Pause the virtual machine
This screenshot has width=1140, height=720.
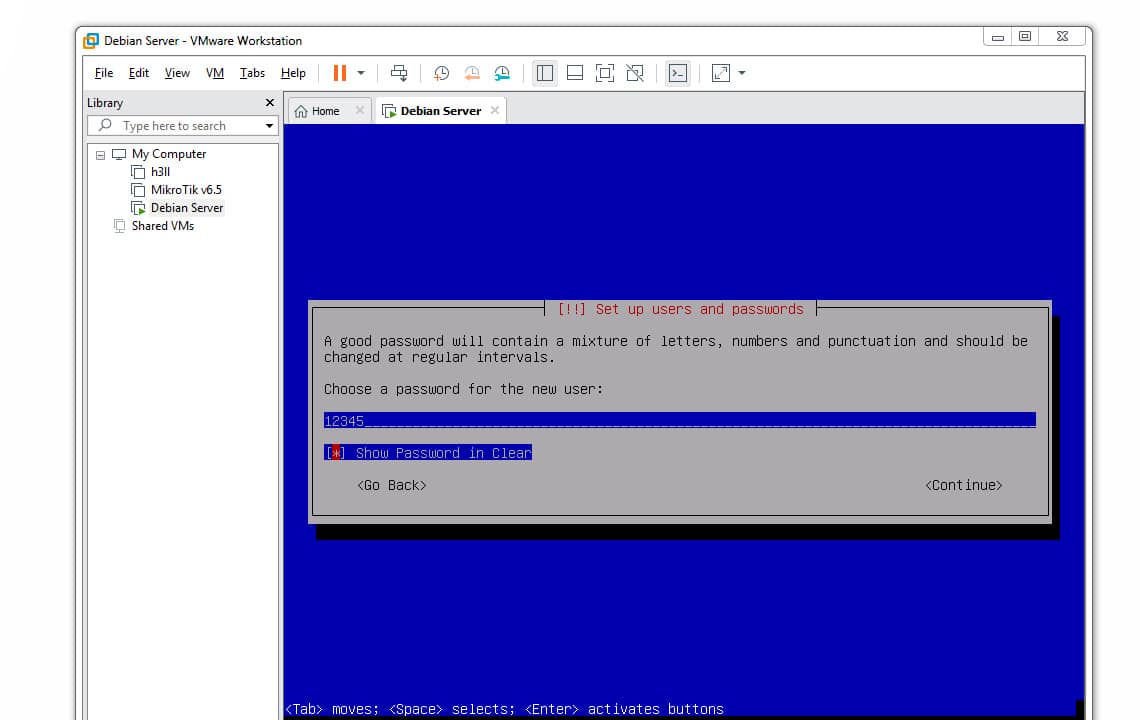340,73
